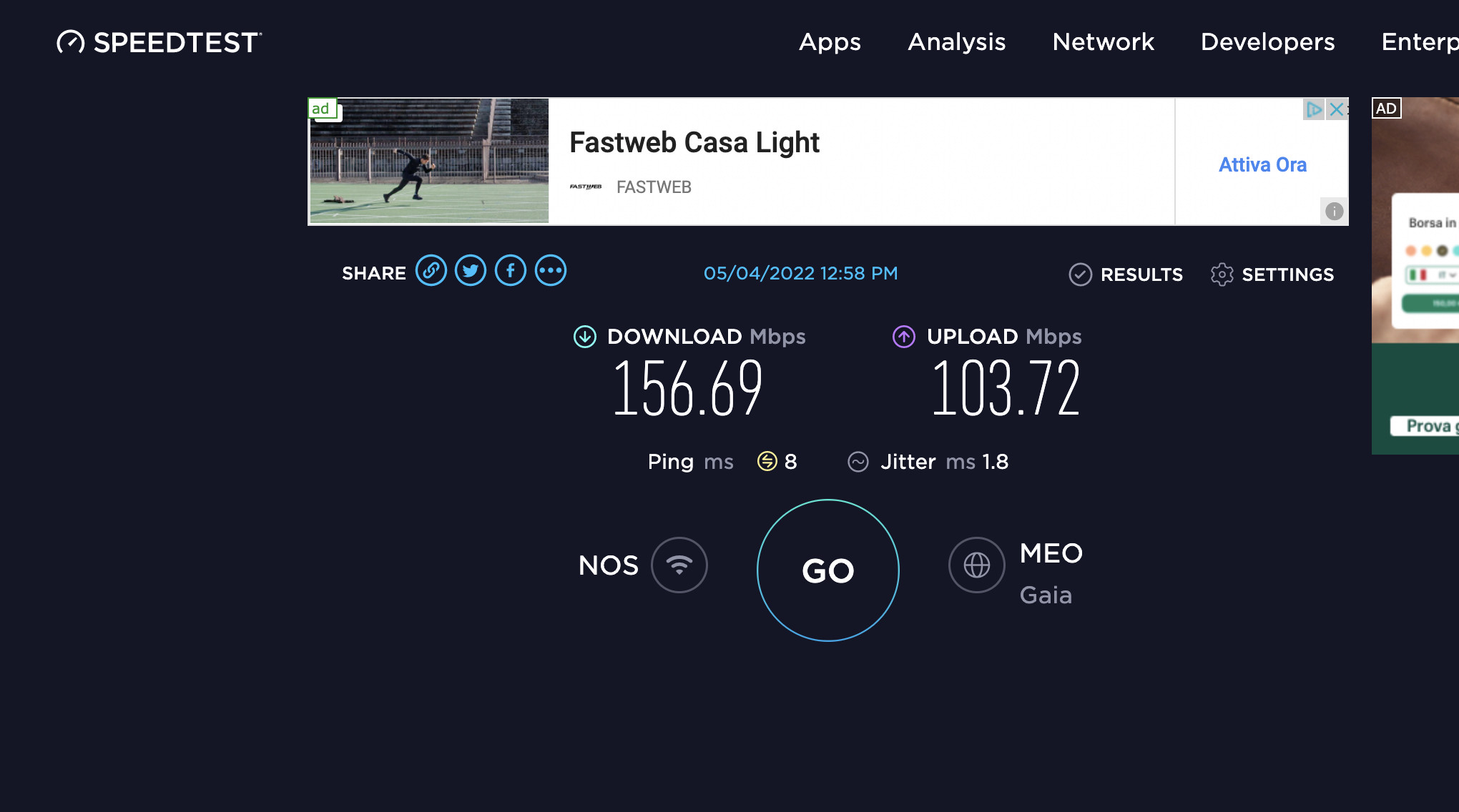The image size is (1459, 812).
Task: Click the Attiva Ora ad link
Action: [x=1263, y=165]
